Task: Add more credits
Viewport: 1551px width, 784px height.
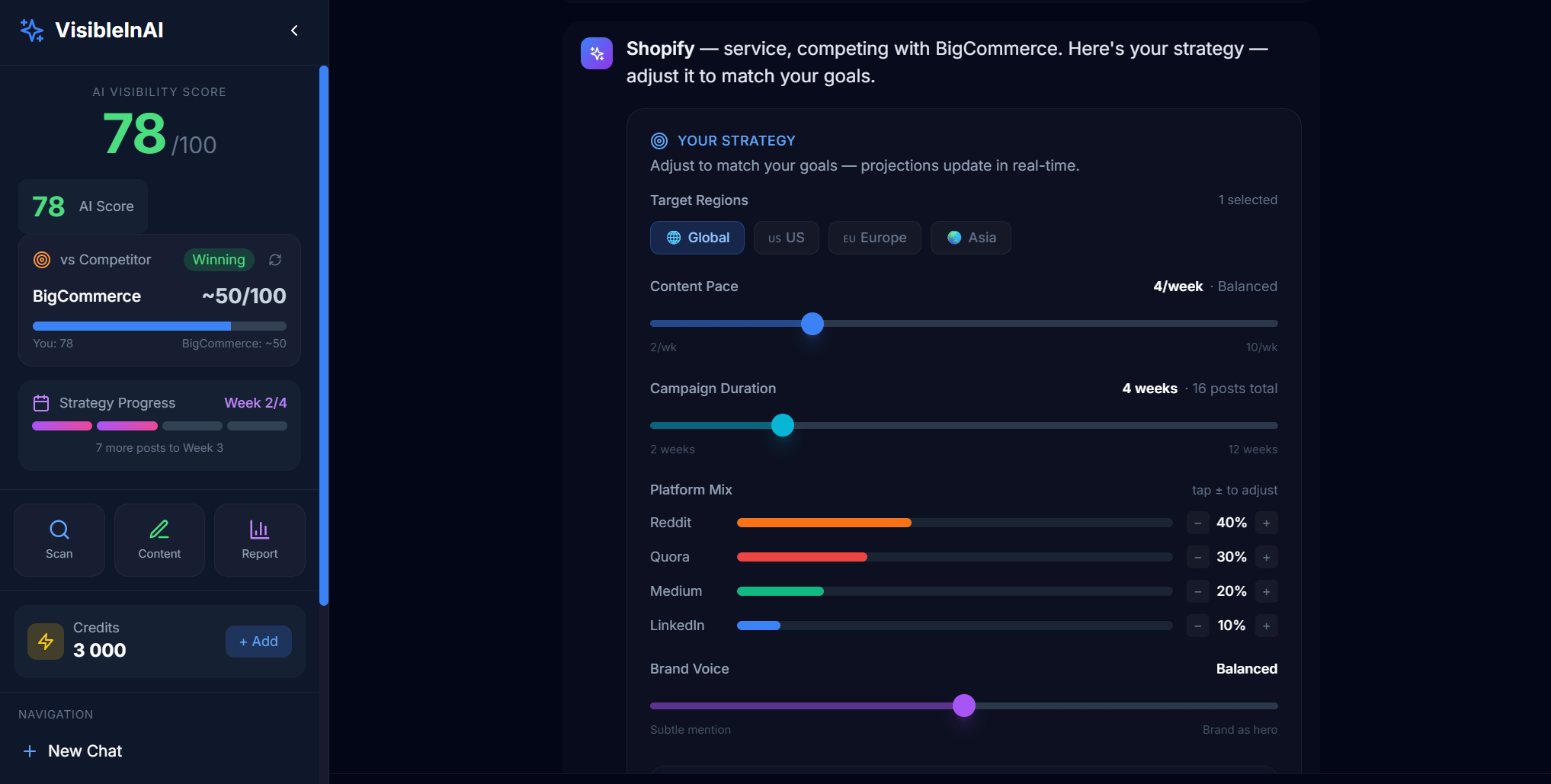Action: pos(258,642)
